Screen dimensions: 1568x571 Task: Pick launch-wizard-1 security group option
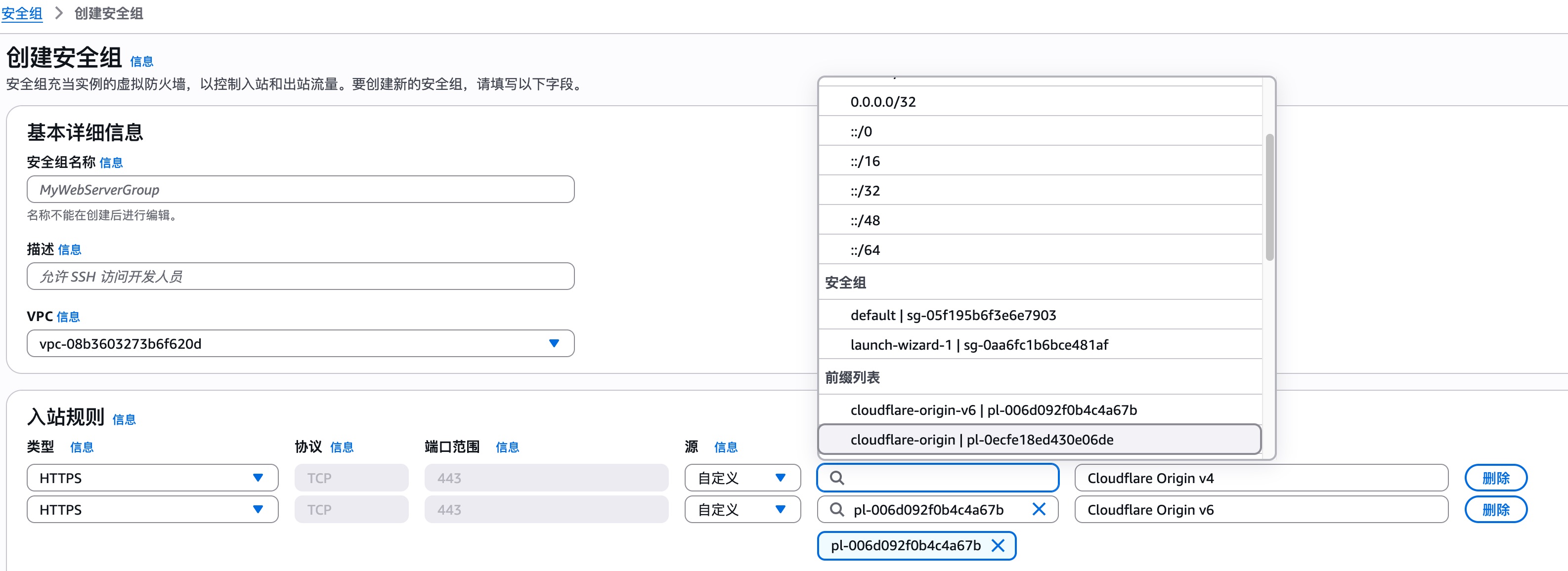pos(979,345)
